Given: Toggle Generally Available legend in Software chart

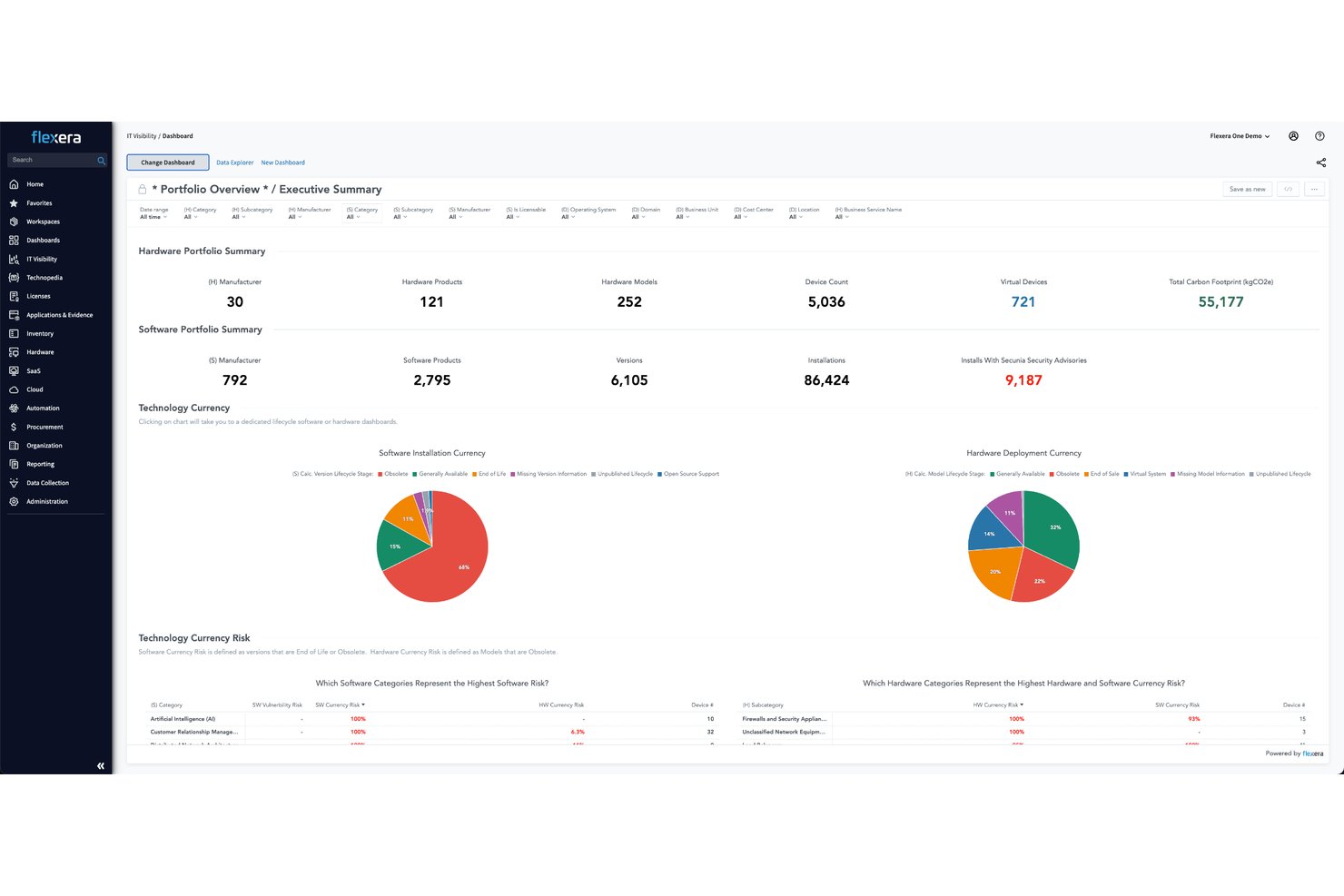Looking at the screenshot, I should pyautogui.click(x=440, y=474).
